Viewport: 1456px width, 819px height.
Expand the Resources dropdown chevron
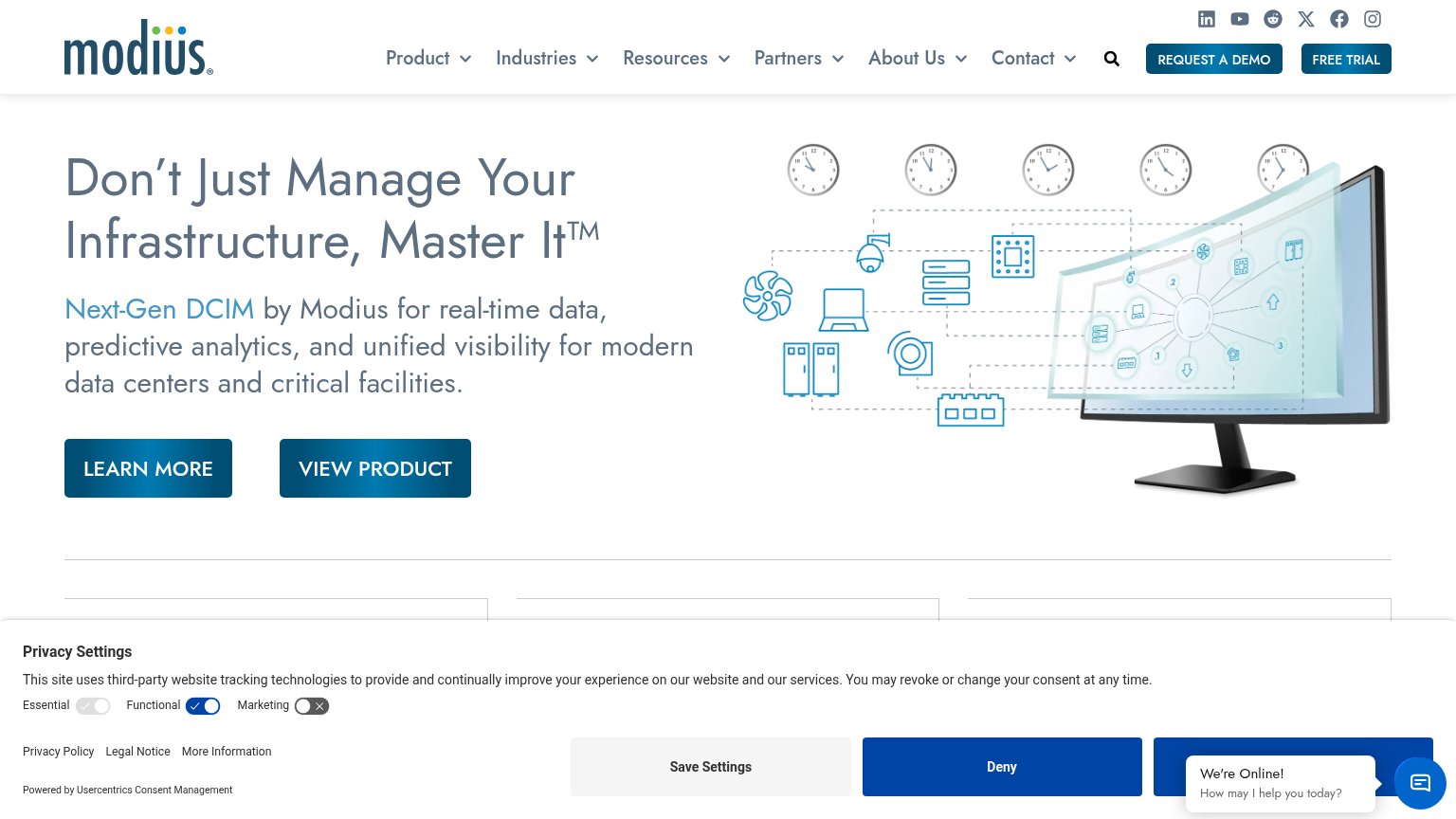click(724, 59)
